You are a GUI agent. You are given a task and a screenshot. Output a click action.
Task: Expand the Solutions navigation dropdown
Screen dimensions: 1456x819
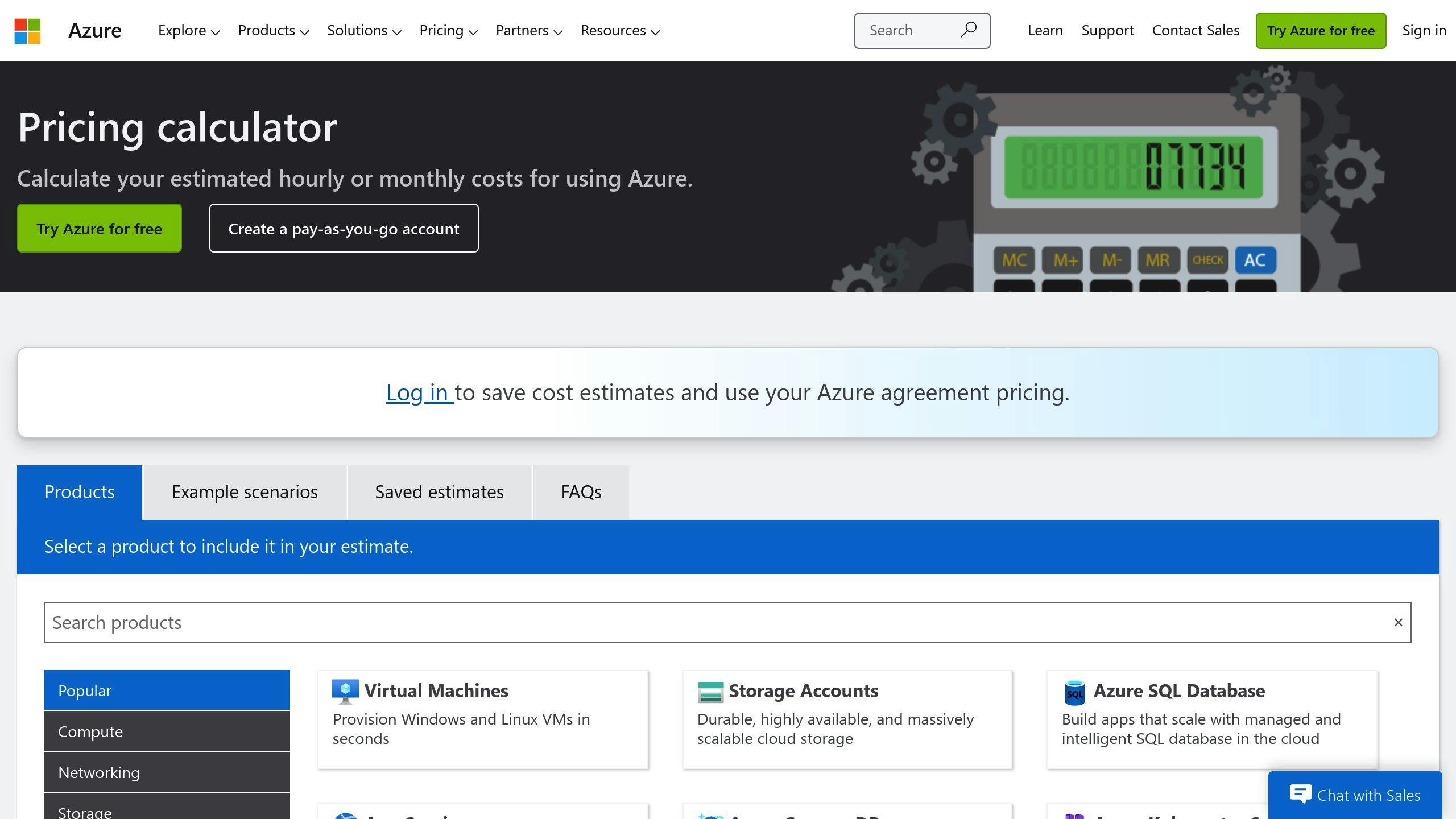pos(363,30)
